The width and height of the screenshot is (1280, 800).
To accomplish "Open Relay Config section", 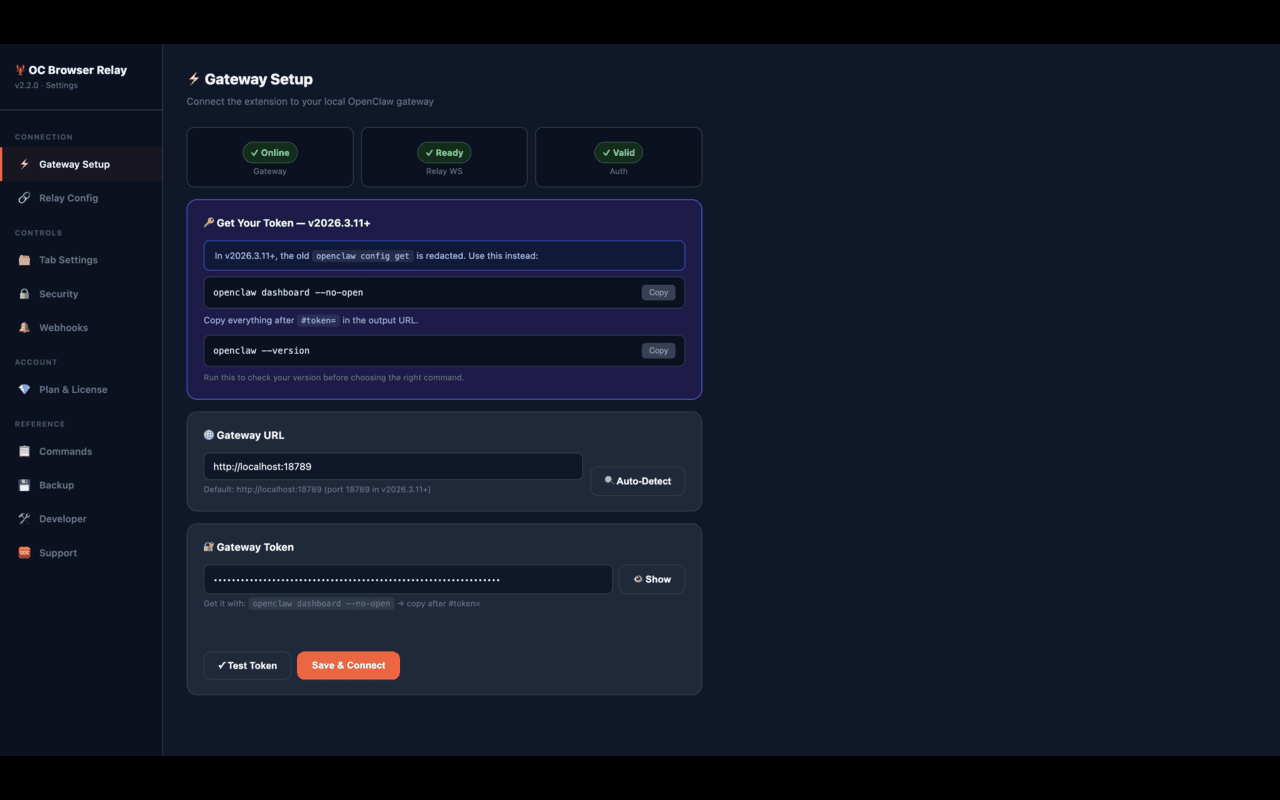I will pos(81,198).
